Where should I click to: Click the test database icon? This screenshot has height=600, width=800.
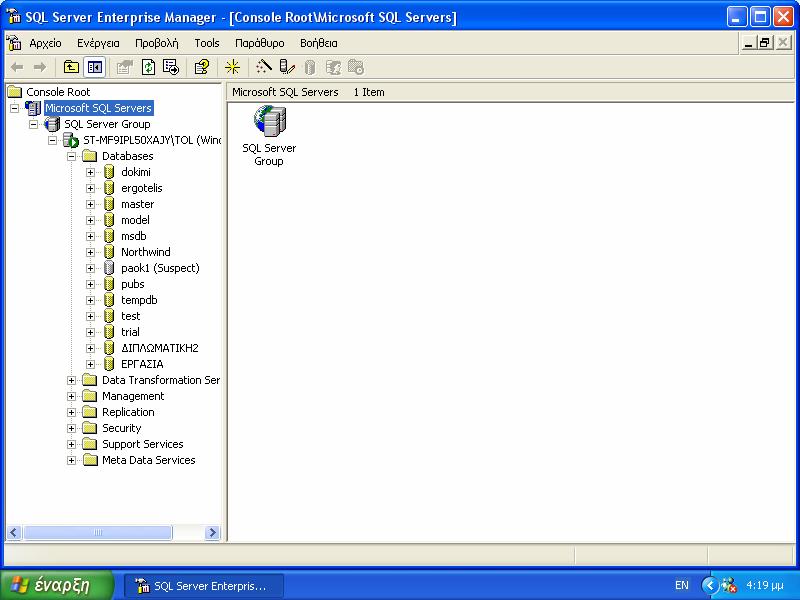click(x=109, y=316)
